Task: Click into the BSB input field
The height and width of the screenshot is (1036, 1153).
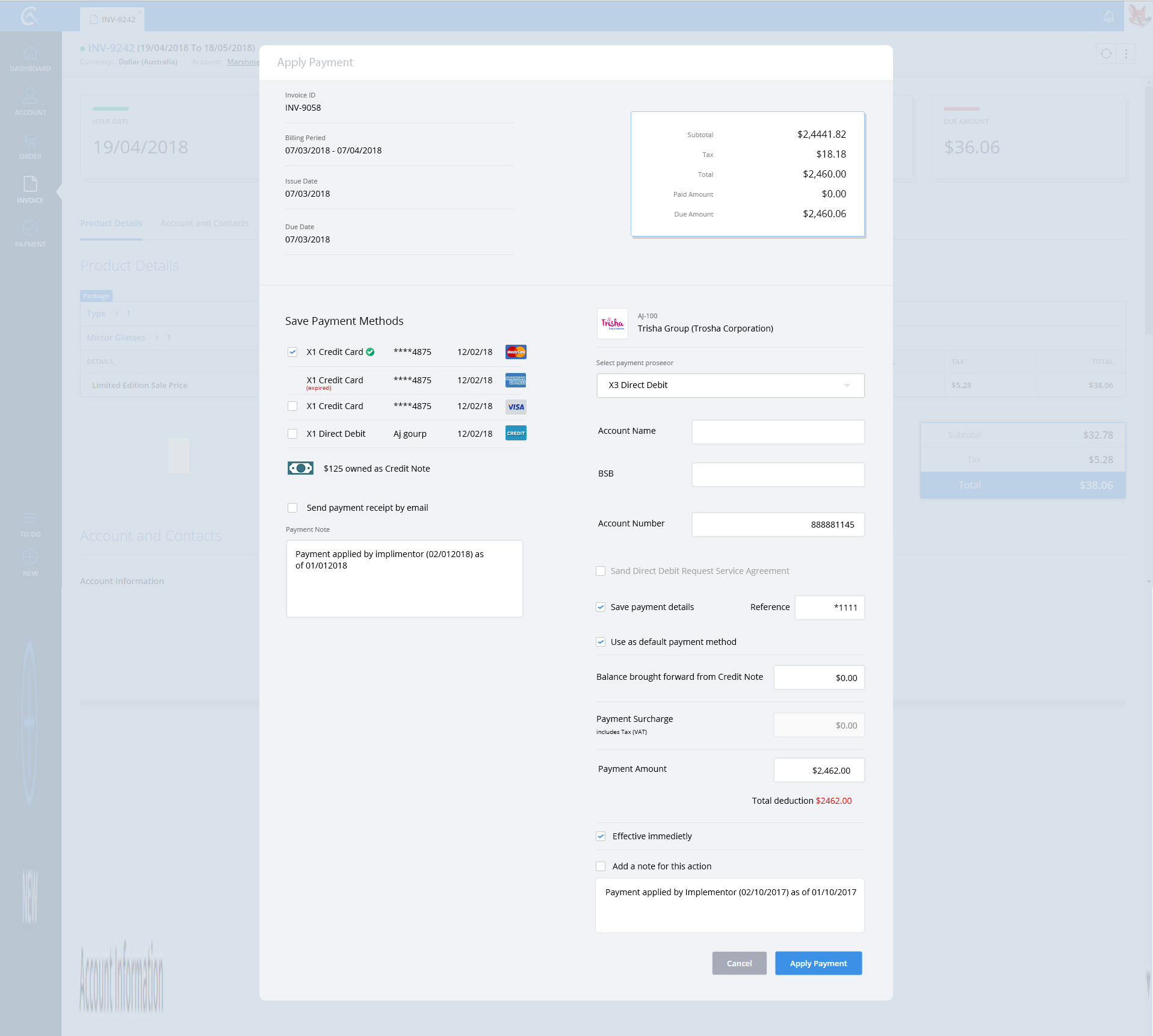Action: coord(777,475)
